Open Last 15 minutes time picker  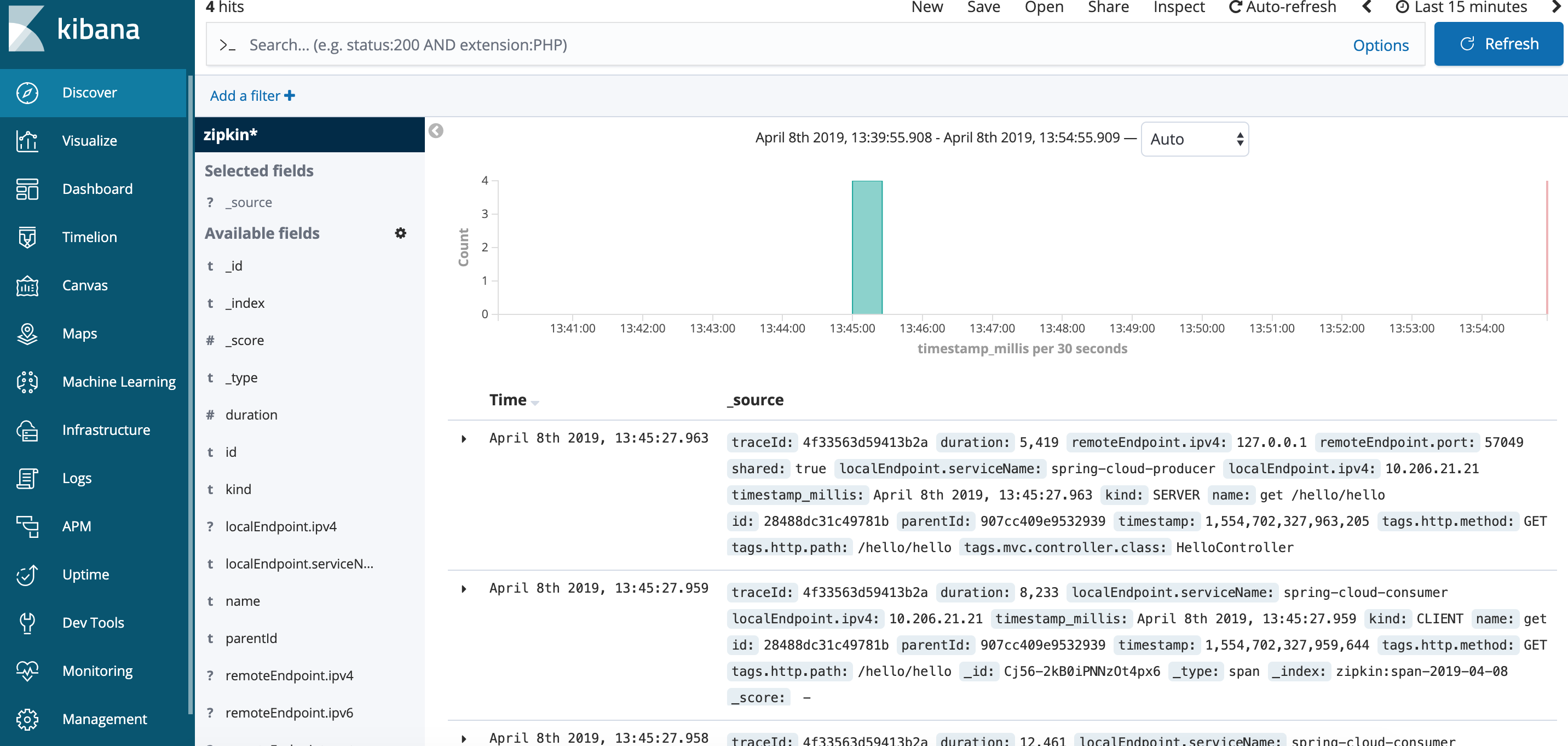[x=1461, y=7]
